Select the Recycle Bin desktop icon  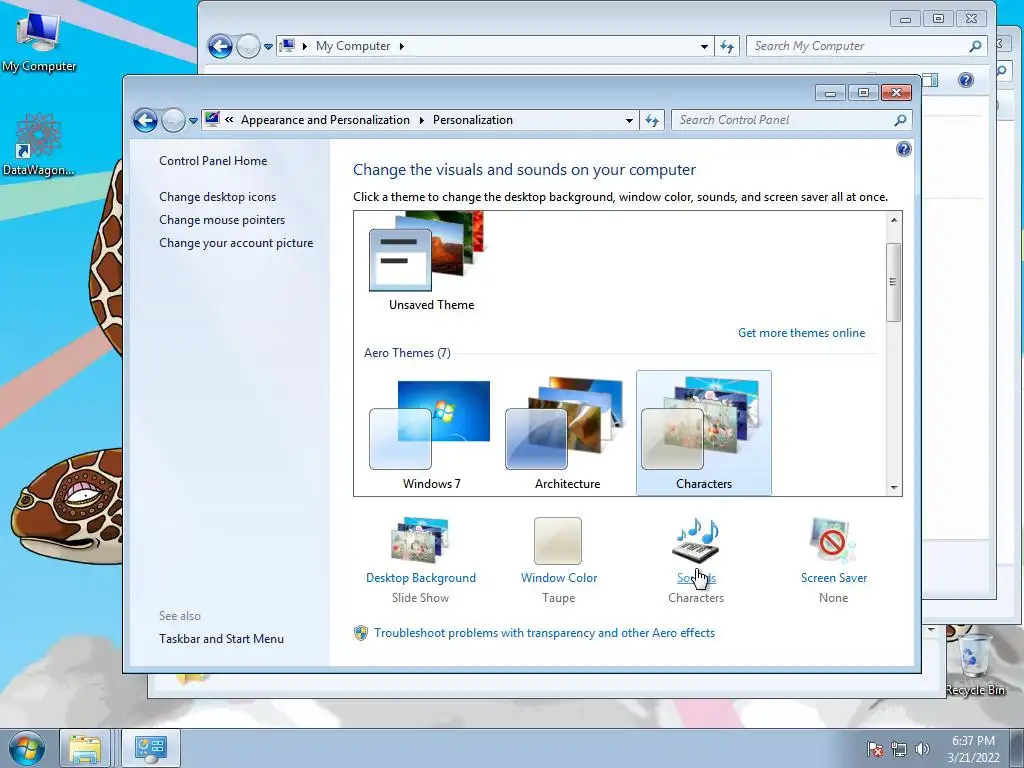point(974,665)
